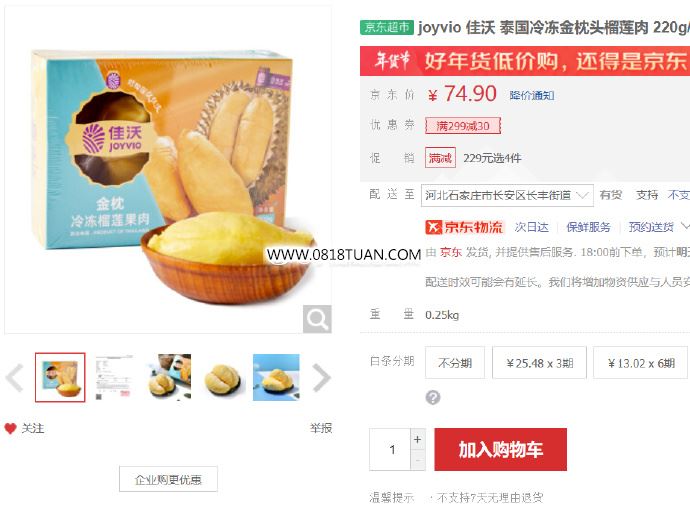
Task: Click the 降价通知 link
Action: click(532, 95)
